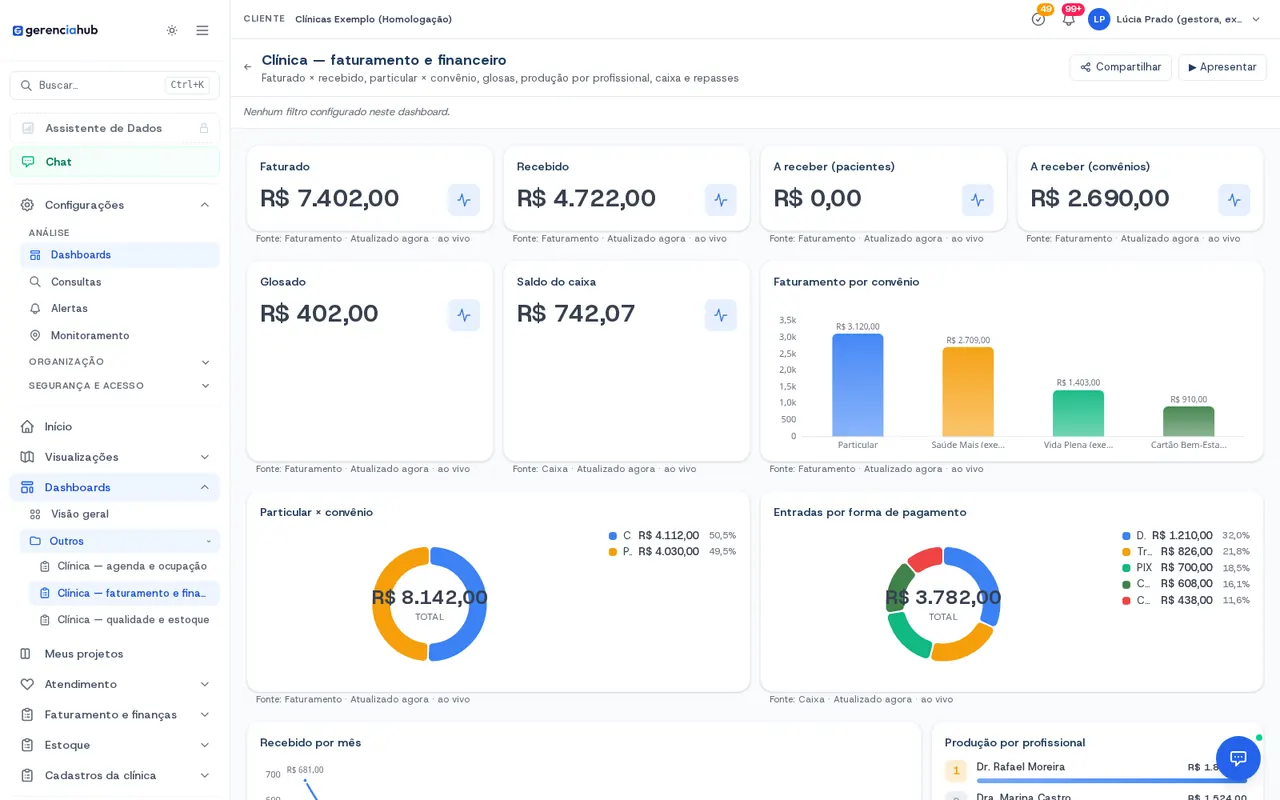Screen dimensions: 1280x800
Task: Go back using the arrow beside the dashboard title
Action: 248,67
